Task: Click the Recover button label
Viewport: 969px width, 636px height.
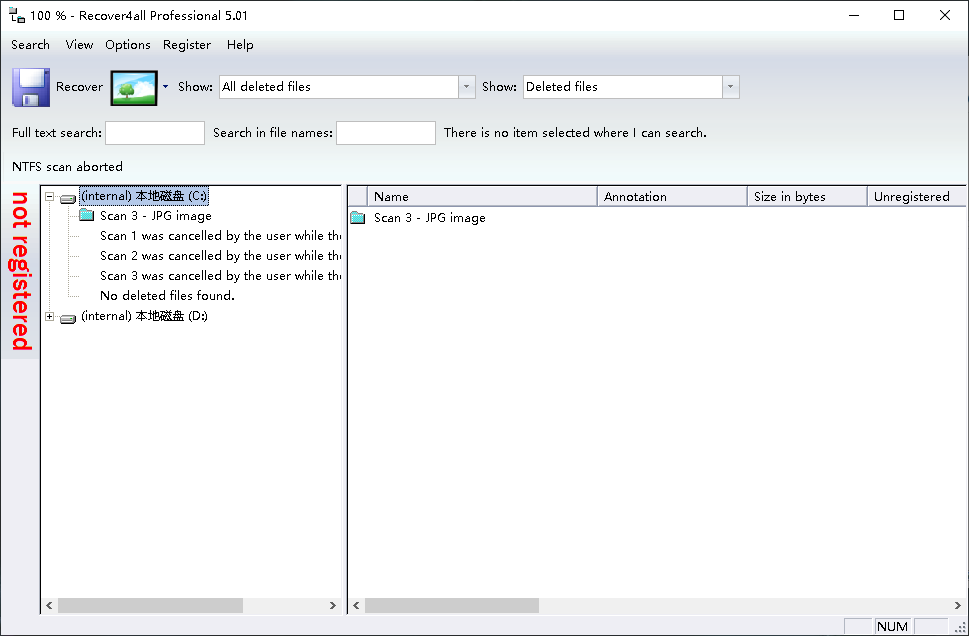Action: coord(80,87)
